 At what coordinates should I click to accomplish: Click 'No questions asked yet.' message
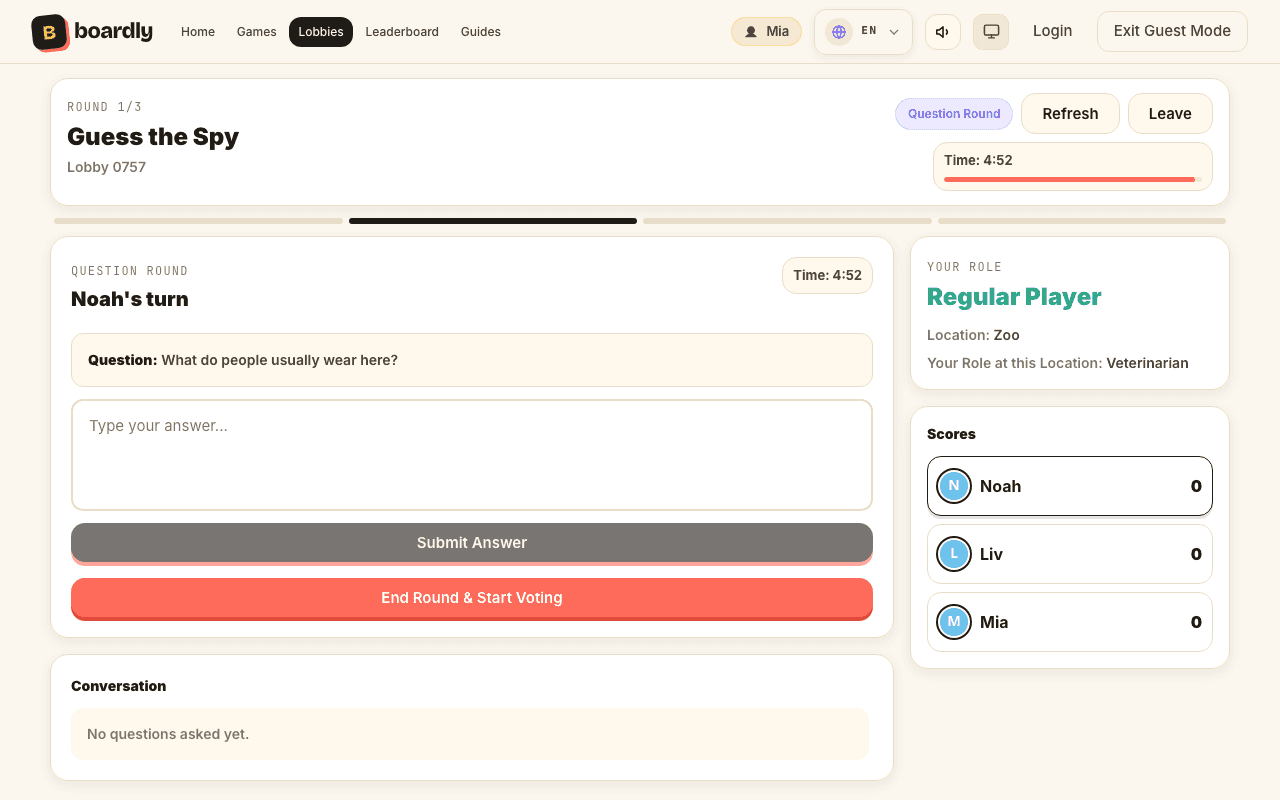click(168, 734)
